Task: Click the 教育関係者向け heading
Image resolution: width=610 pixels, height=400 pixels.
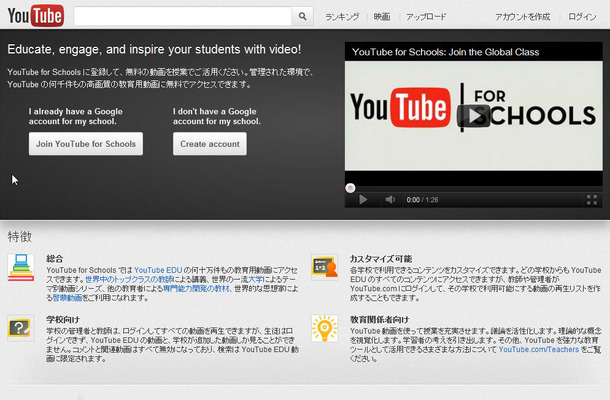Action: click(x=379, y=320)
